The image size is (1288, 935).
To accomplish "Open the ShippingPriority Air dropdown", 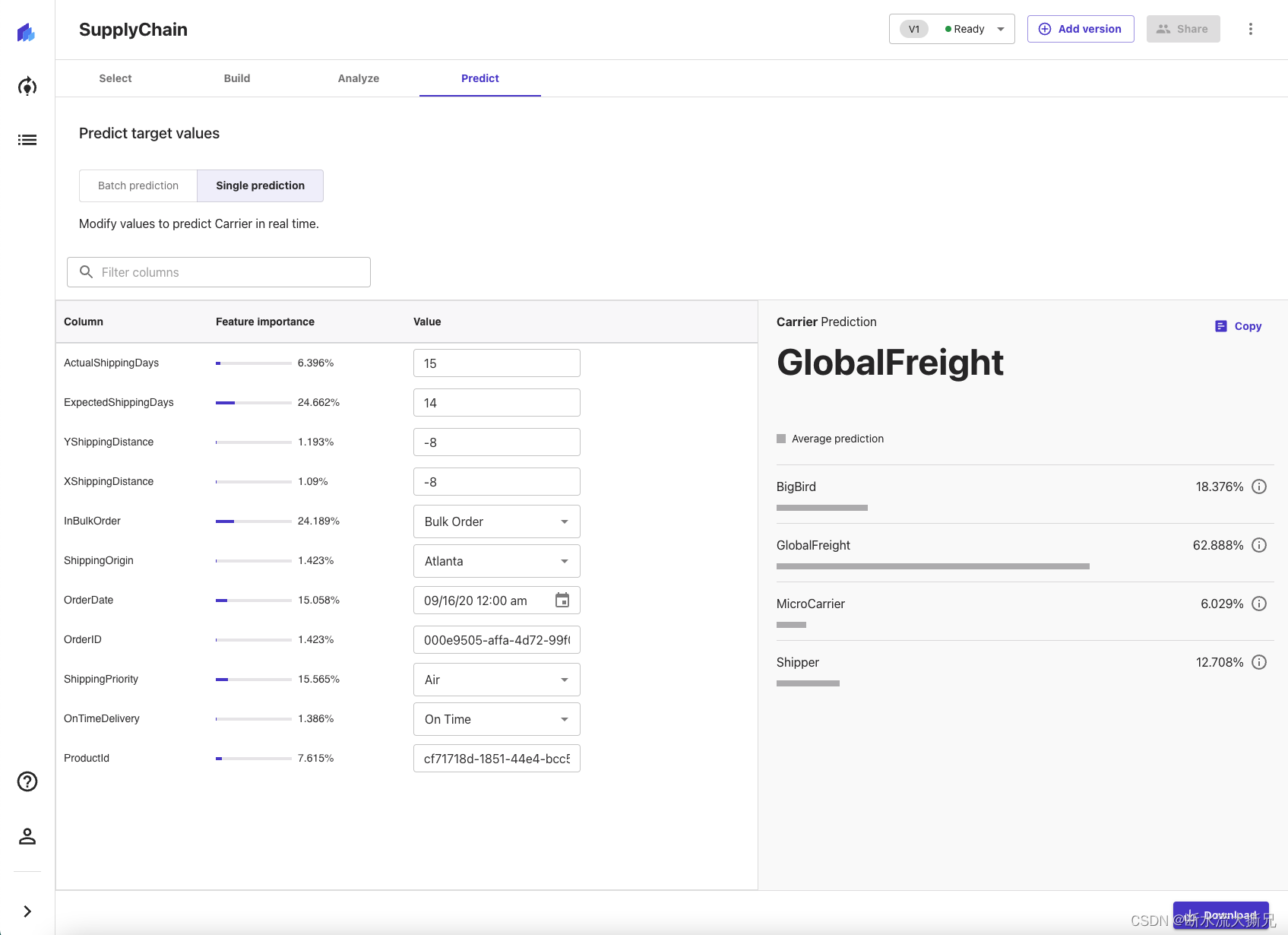I will [x=497, y=680].
